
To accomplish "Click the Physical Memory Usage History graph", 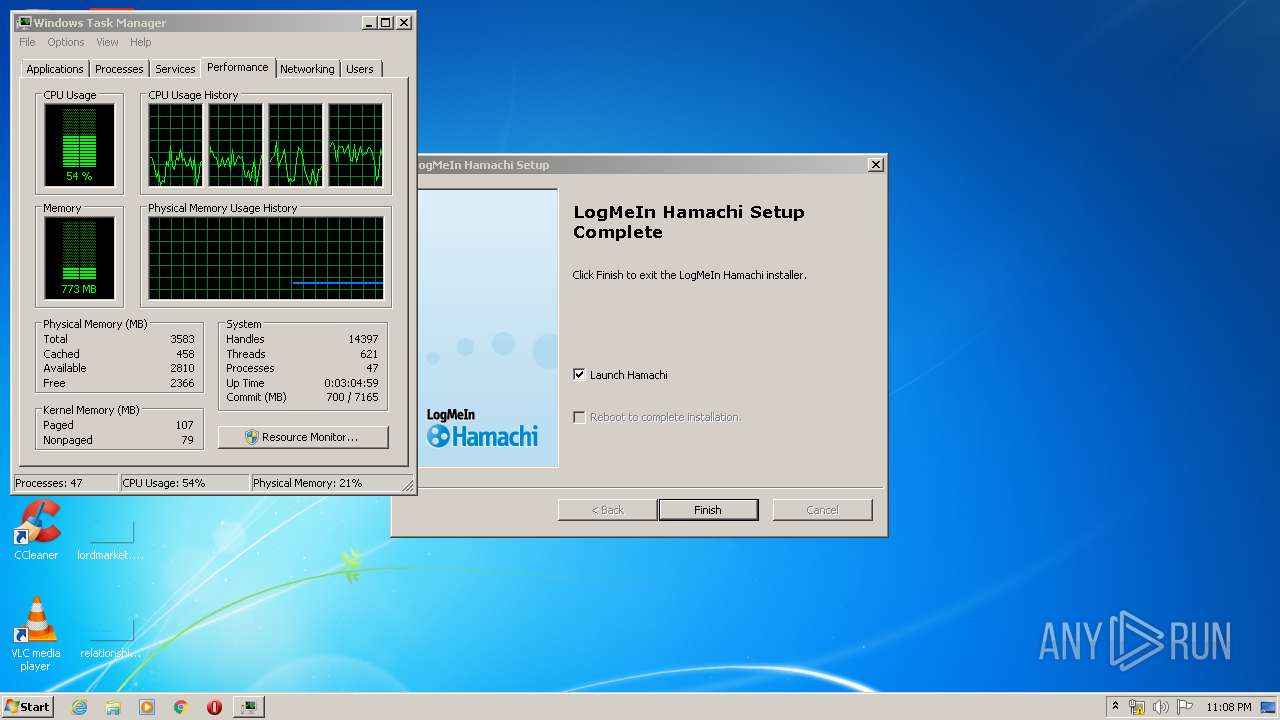I will point(266,258).
